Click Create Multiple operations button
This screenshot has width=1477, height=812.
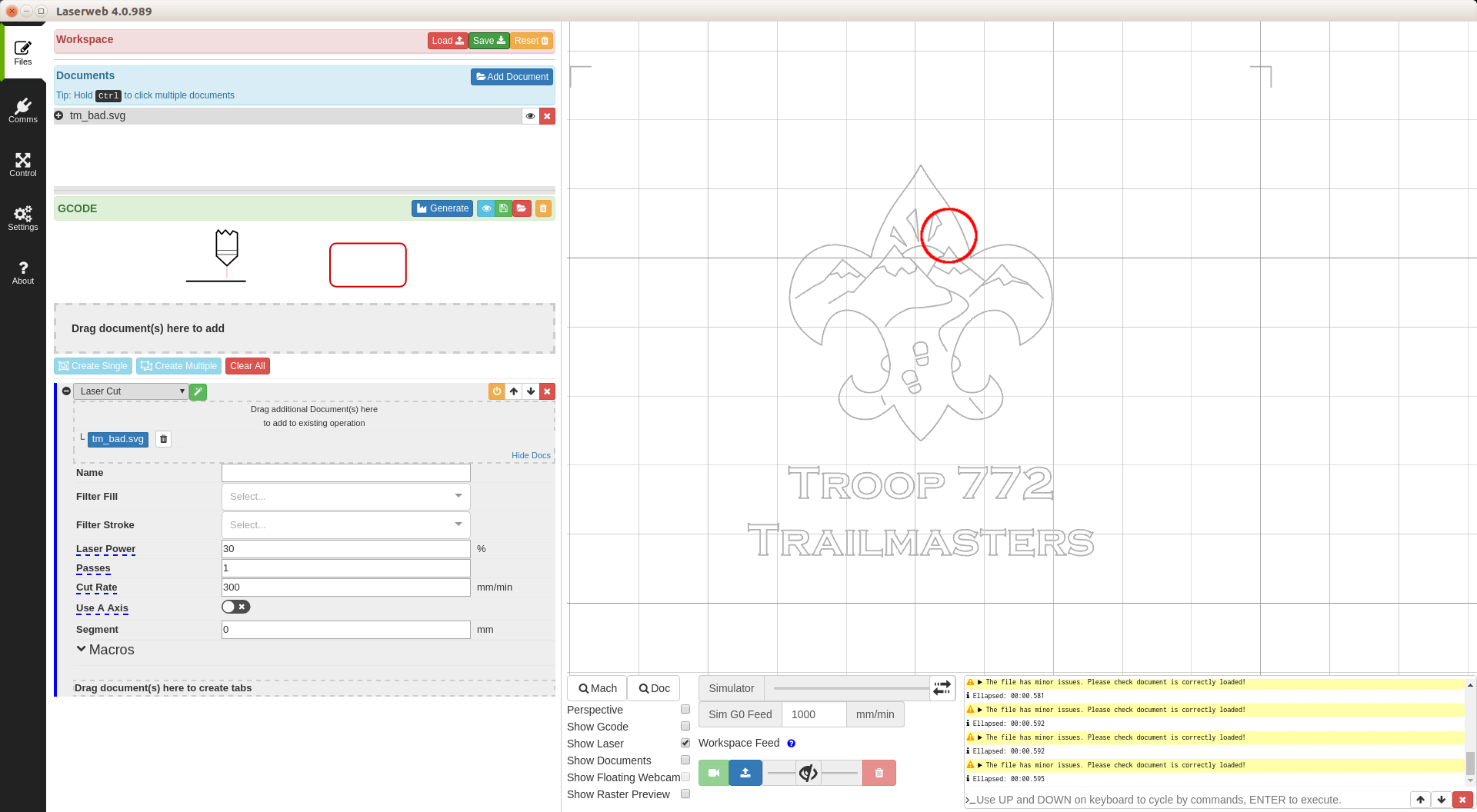pyautogui.click(x=178, y=366)
